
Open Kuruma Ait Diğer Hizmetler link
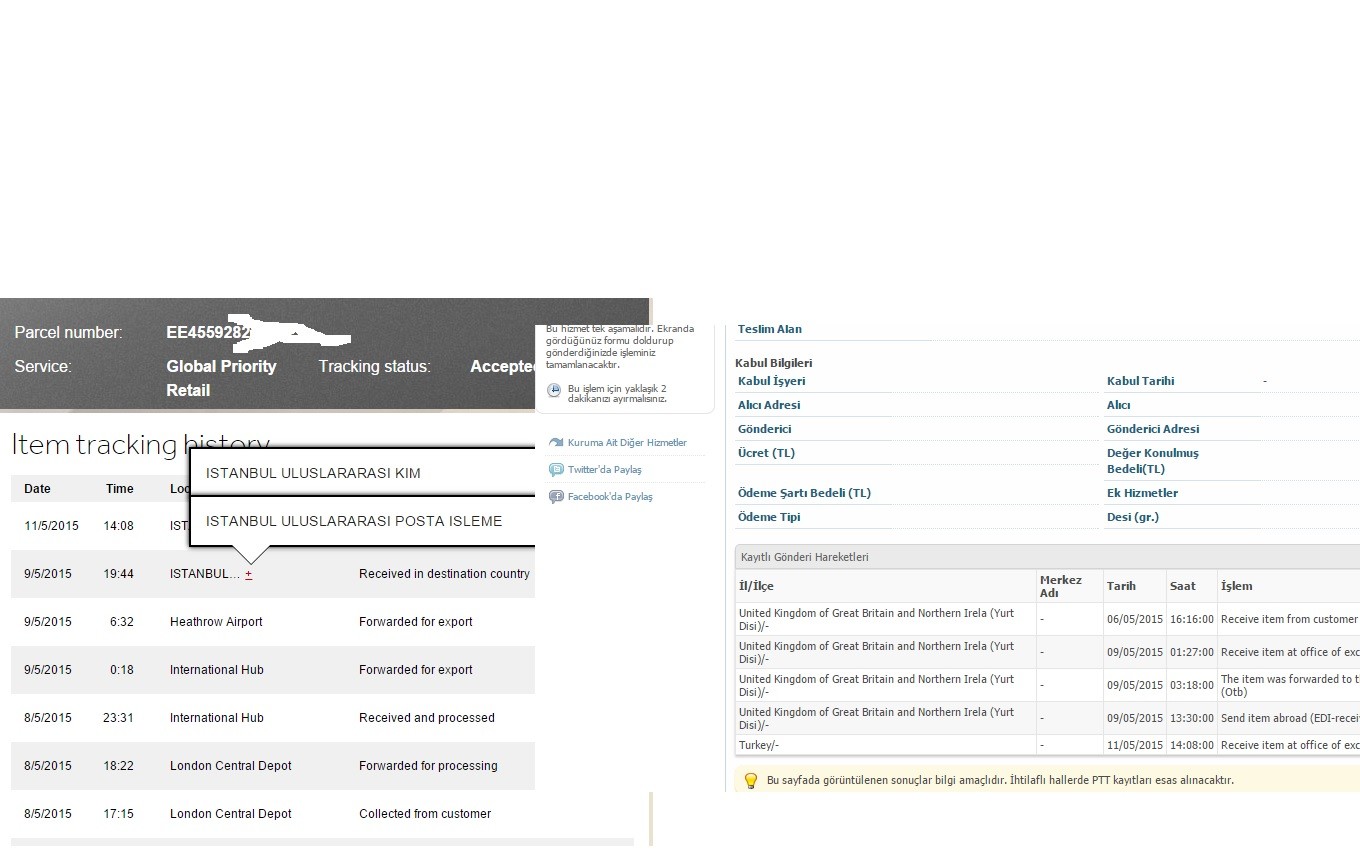coord(627,443)
